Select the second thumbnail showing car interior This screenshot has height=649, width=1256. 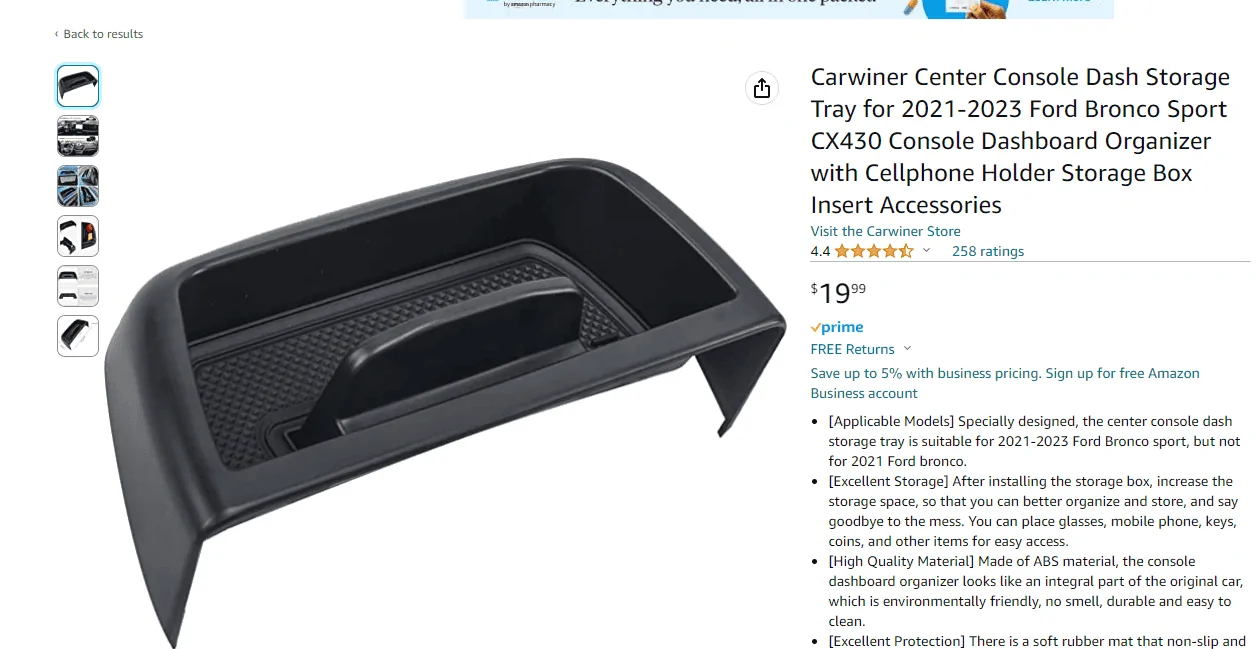tap(78, 136)
